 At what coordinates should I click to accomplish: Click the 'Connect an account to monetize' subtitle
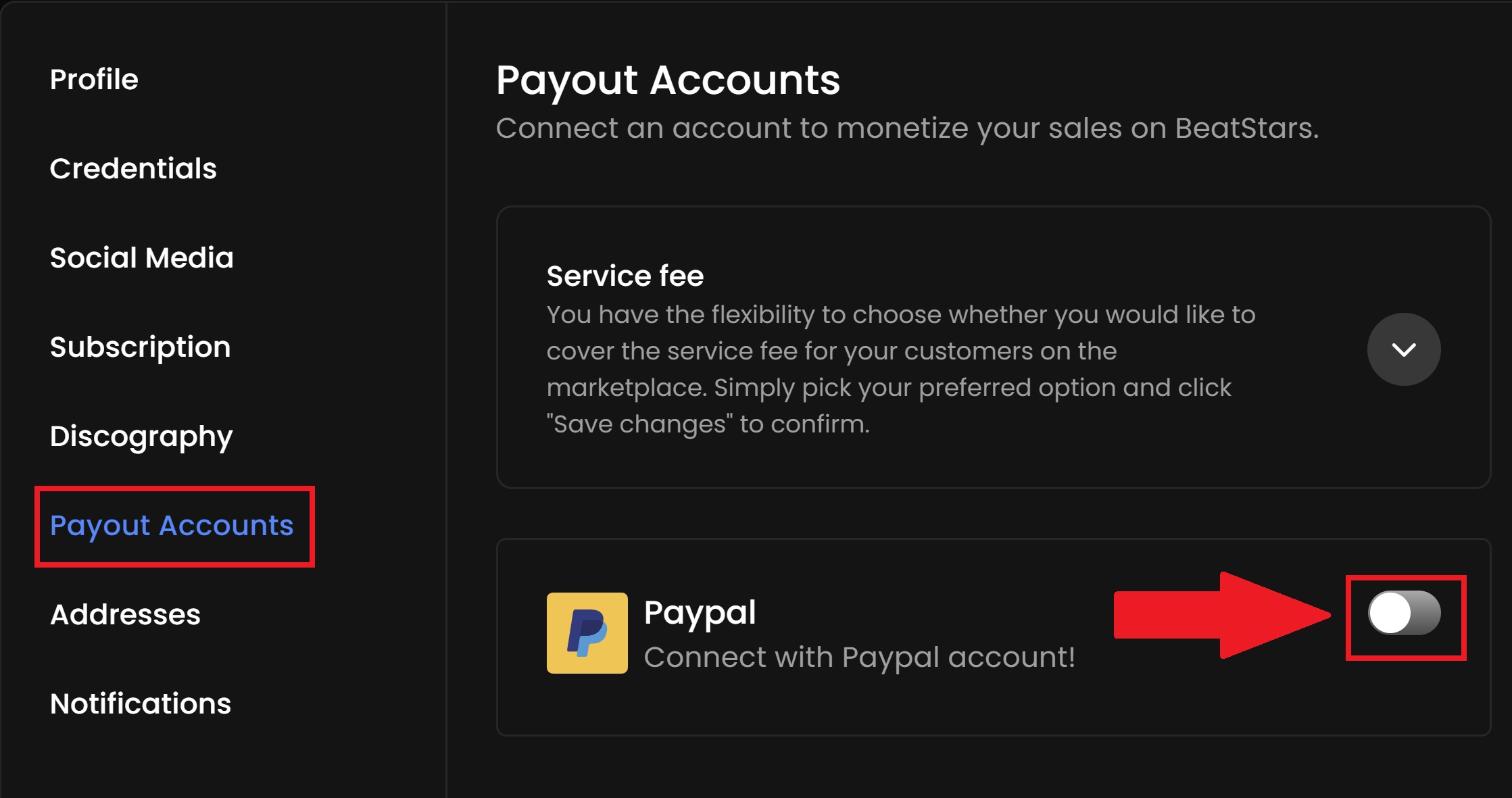tap(907, 128)
